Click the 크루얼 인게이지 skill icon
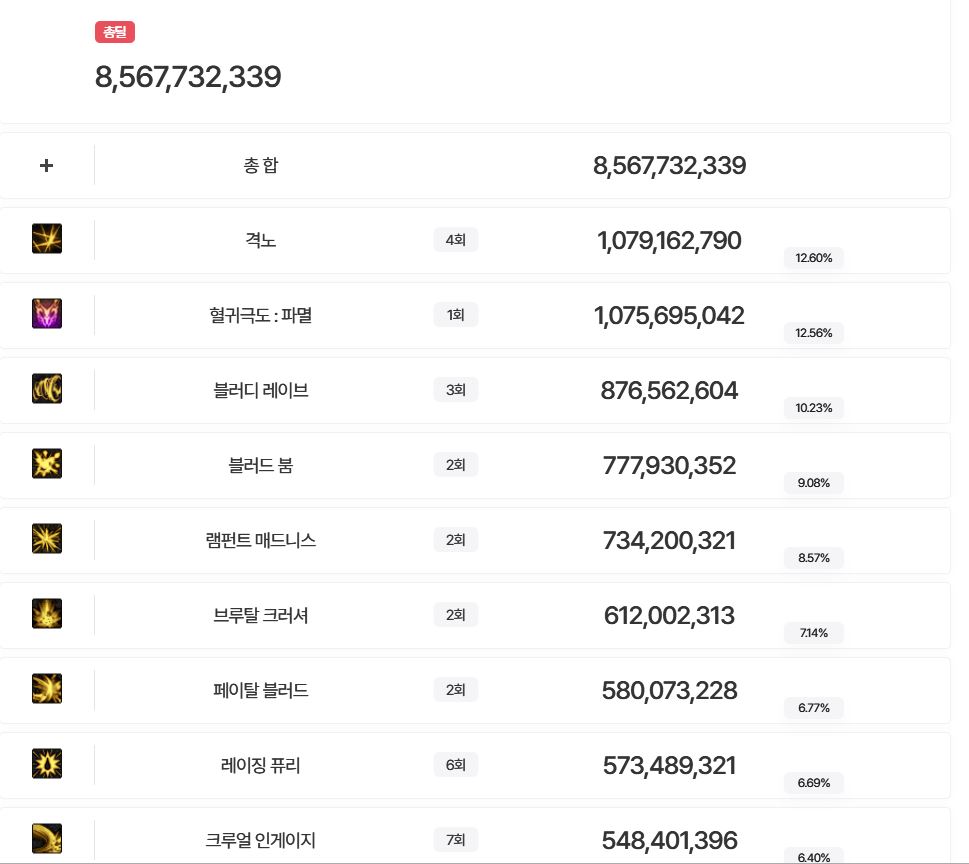 [47, 839]
